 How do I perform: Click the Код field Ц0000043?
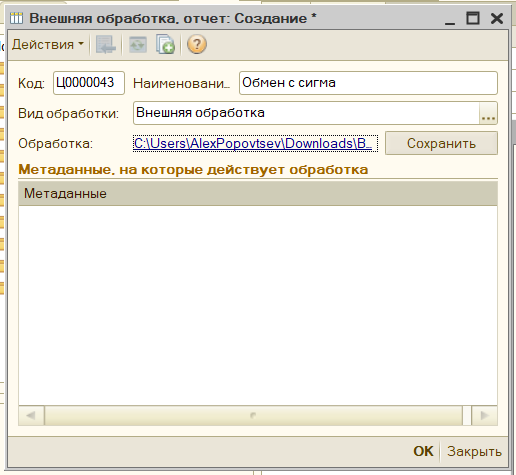(x=89, y=83)
